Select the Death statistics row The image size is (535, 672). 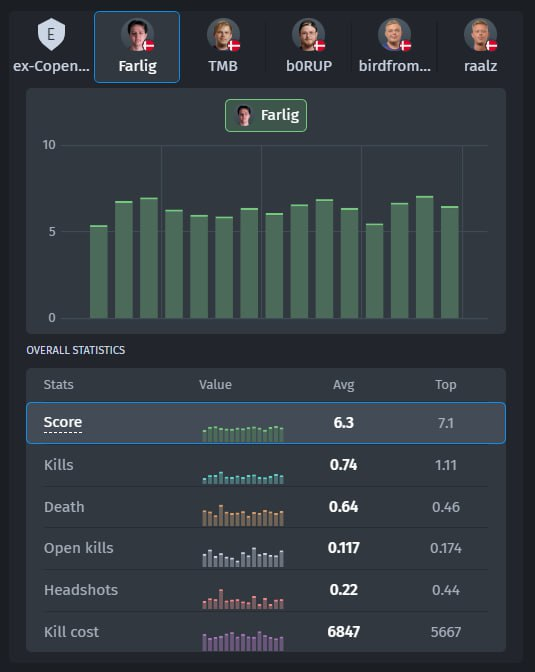(266, 507)
